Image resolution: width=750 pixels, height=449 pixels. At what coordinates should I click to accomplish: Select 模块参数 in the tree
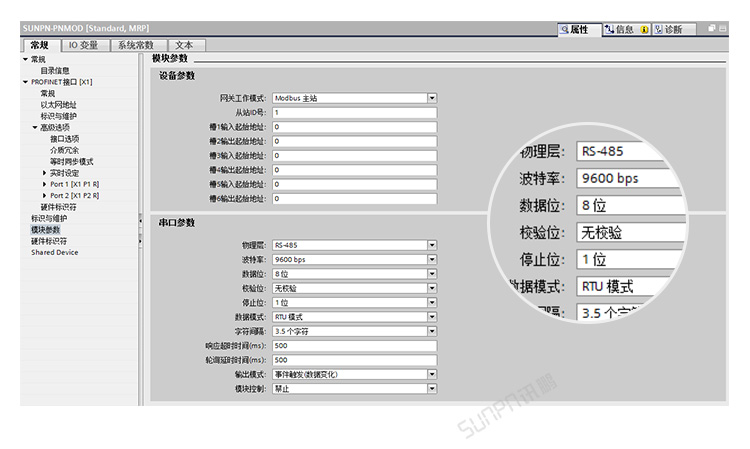pyautogui.click(x=45, y=230)
